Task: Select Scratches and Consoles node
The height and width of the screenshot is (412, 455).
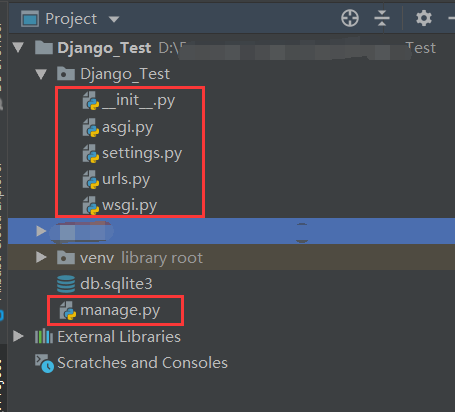Action: [x=142, y=363]
